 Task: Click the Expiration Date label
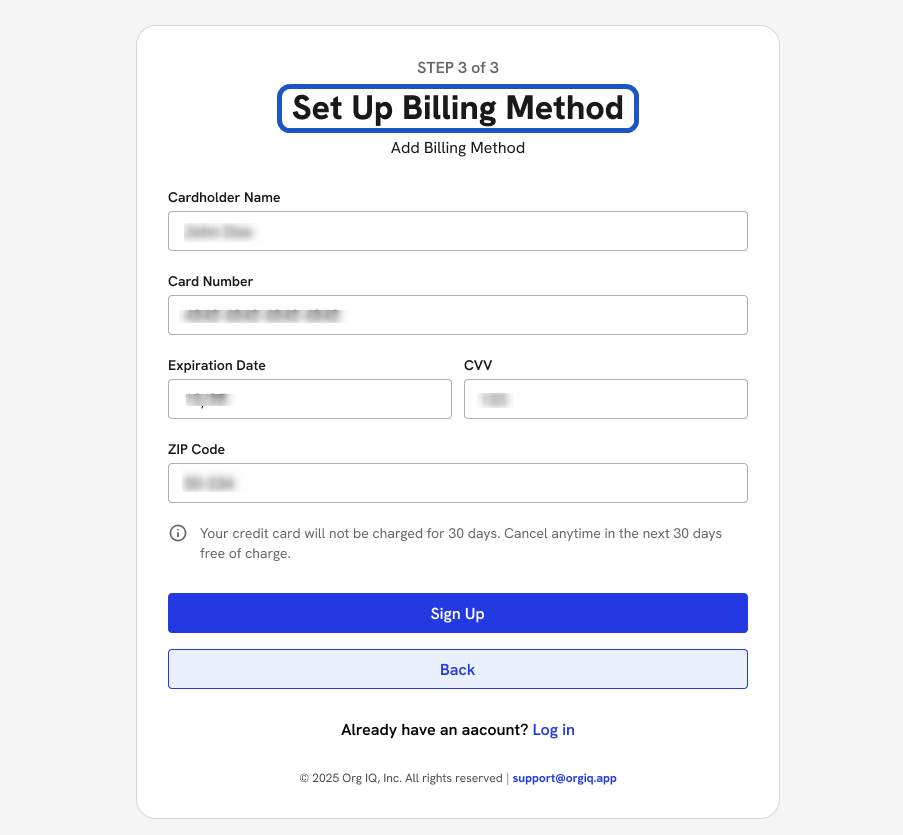[x=217, y=366]
